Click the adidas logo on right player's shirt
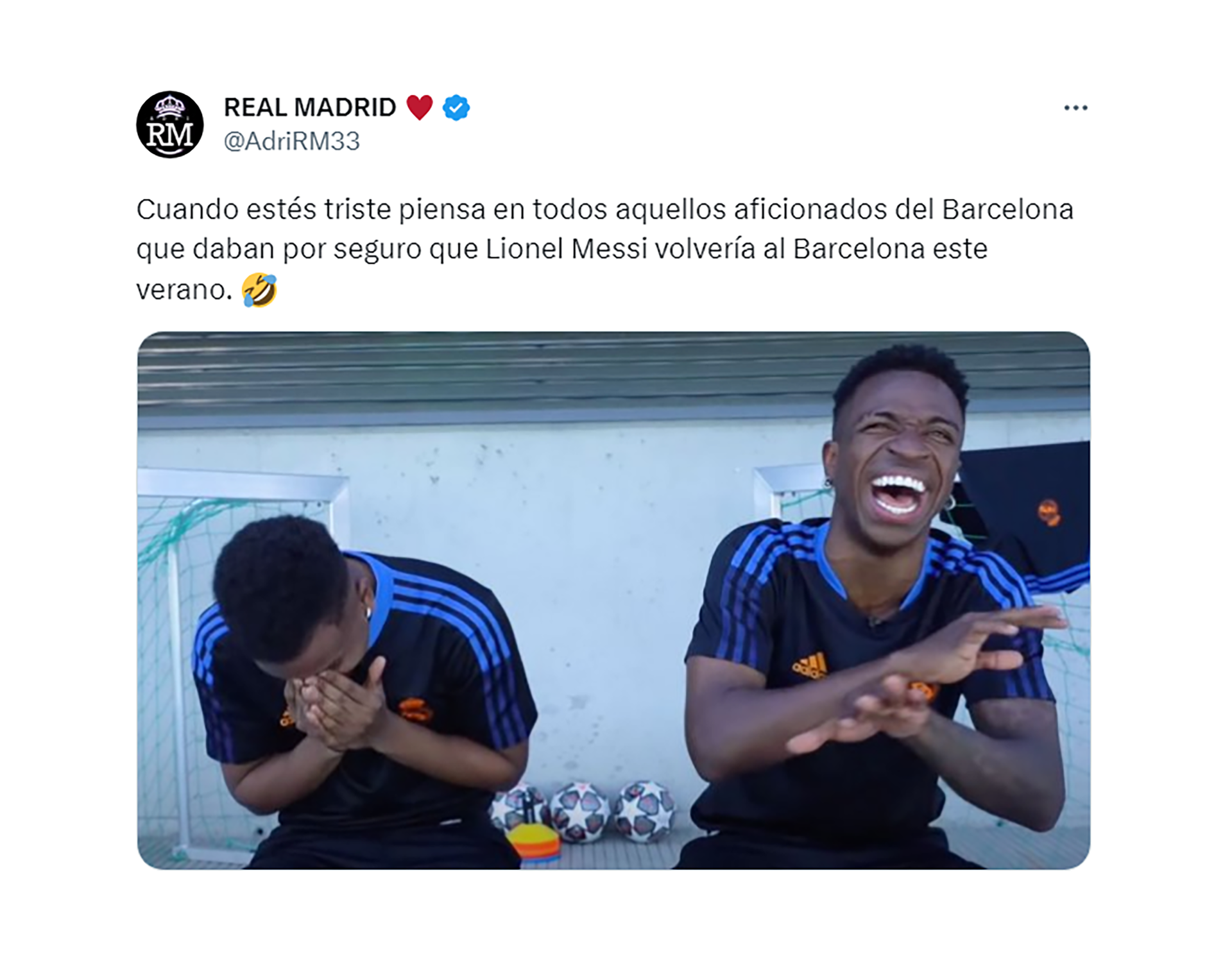1232x959 pixels. click(x=810, y=667)
